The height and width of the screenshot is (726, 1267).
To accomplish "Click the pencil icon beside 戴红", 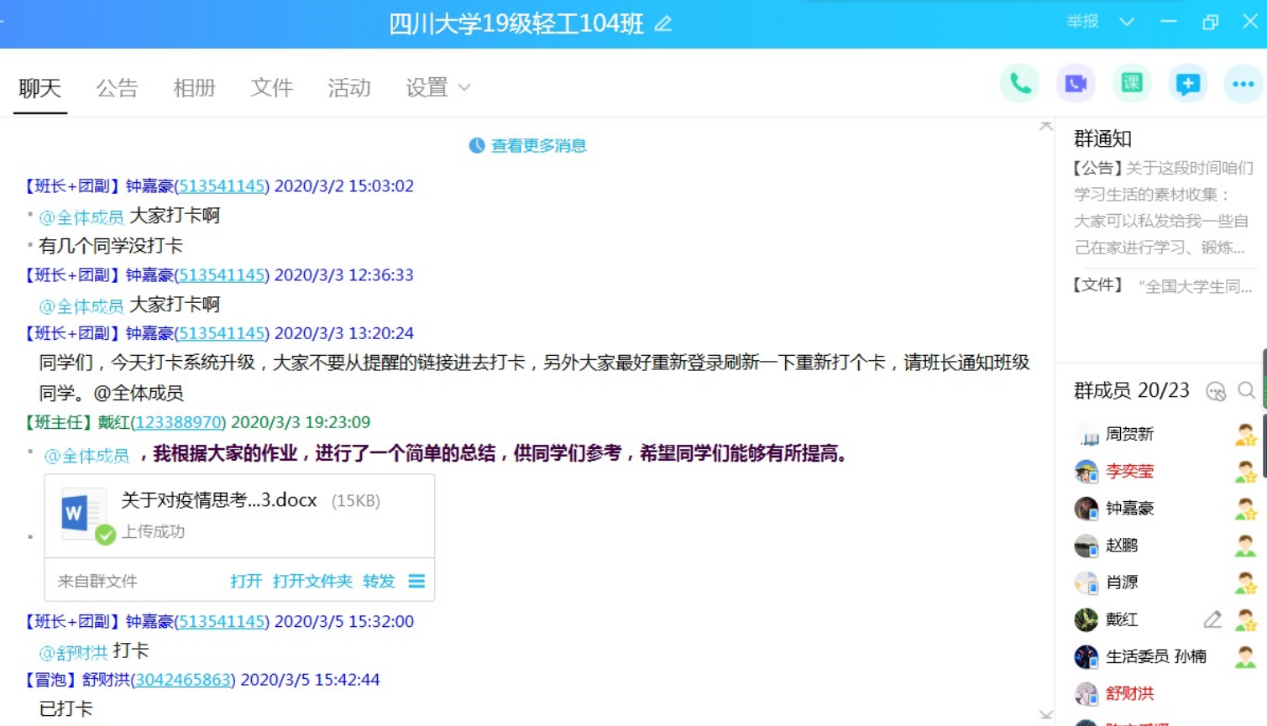I will (1212, 620).
